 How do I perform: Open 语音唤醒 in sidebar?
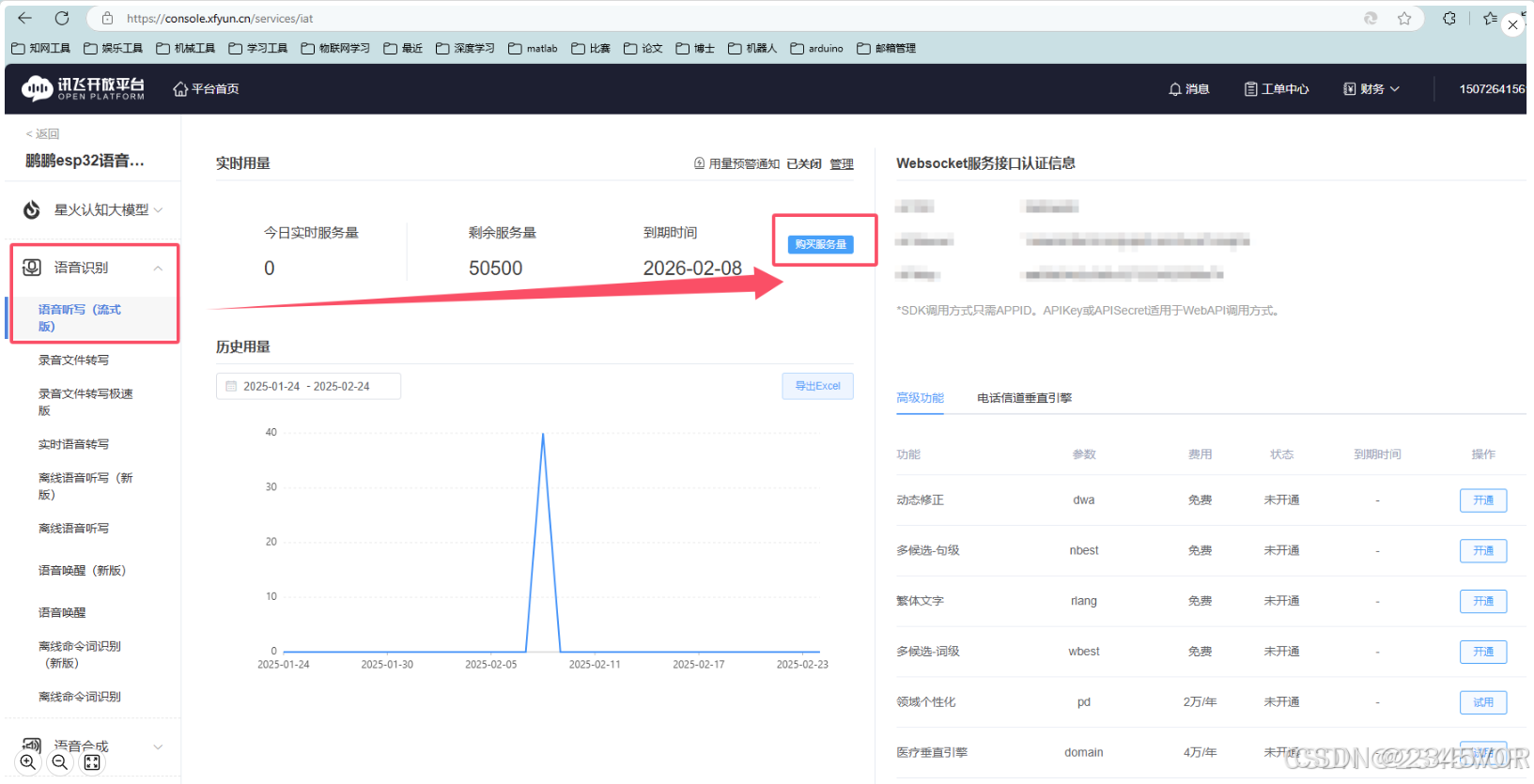coord(62,612)
